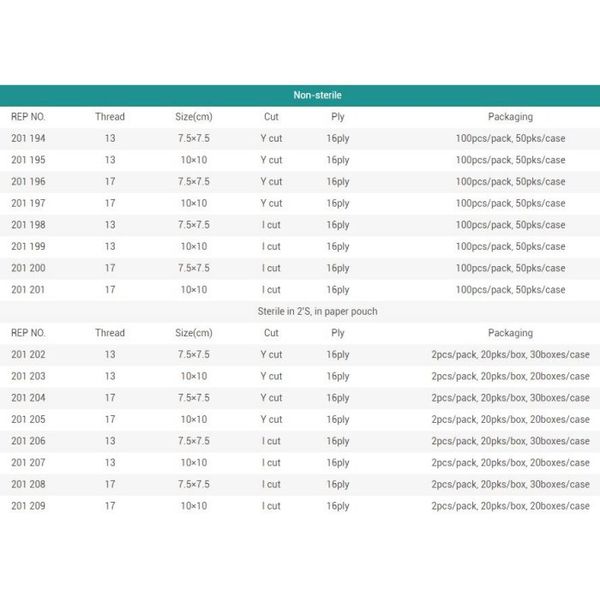
Task: Click the packaging cell in row 201 194
Action: (x=510, y=138)
